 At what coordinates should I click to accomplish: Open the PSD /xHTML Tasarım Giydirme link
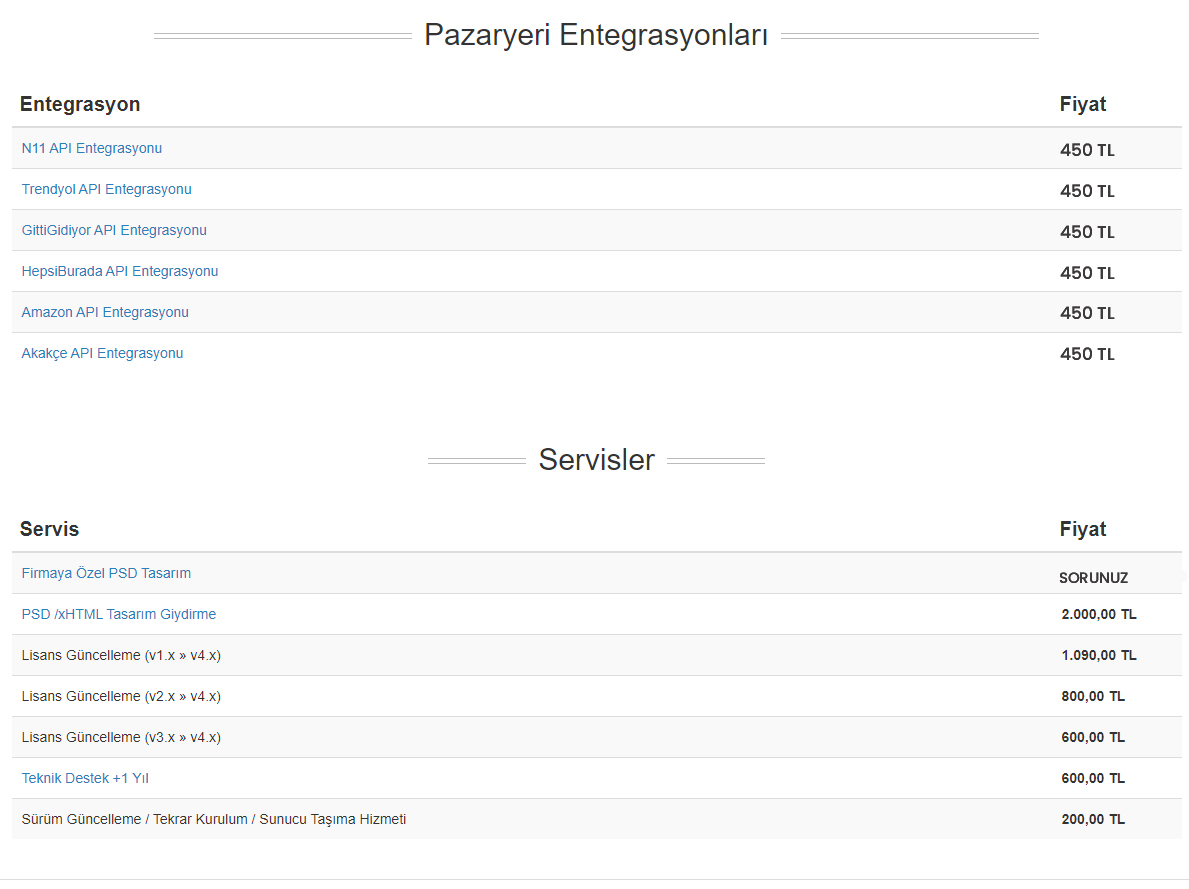point(118,614)
